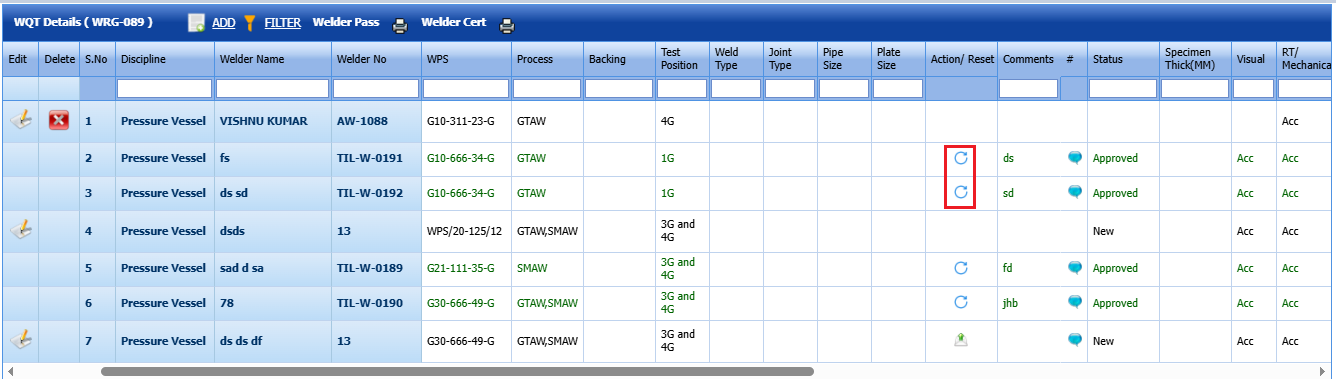1336x379 pixels.
Task: Focus the Pipe Size filter box
Action: click(844, 89)
